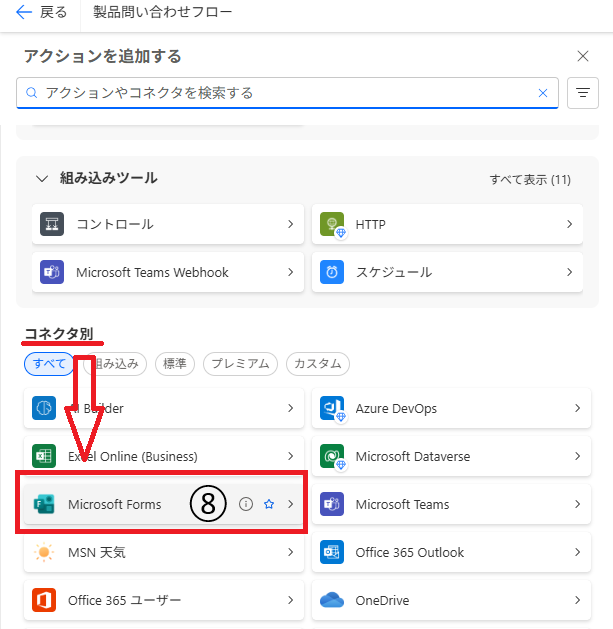Favorite Microsoft Forms with the star icon
The width and height of the screenshot is (613, 629).
click(268, 505)
